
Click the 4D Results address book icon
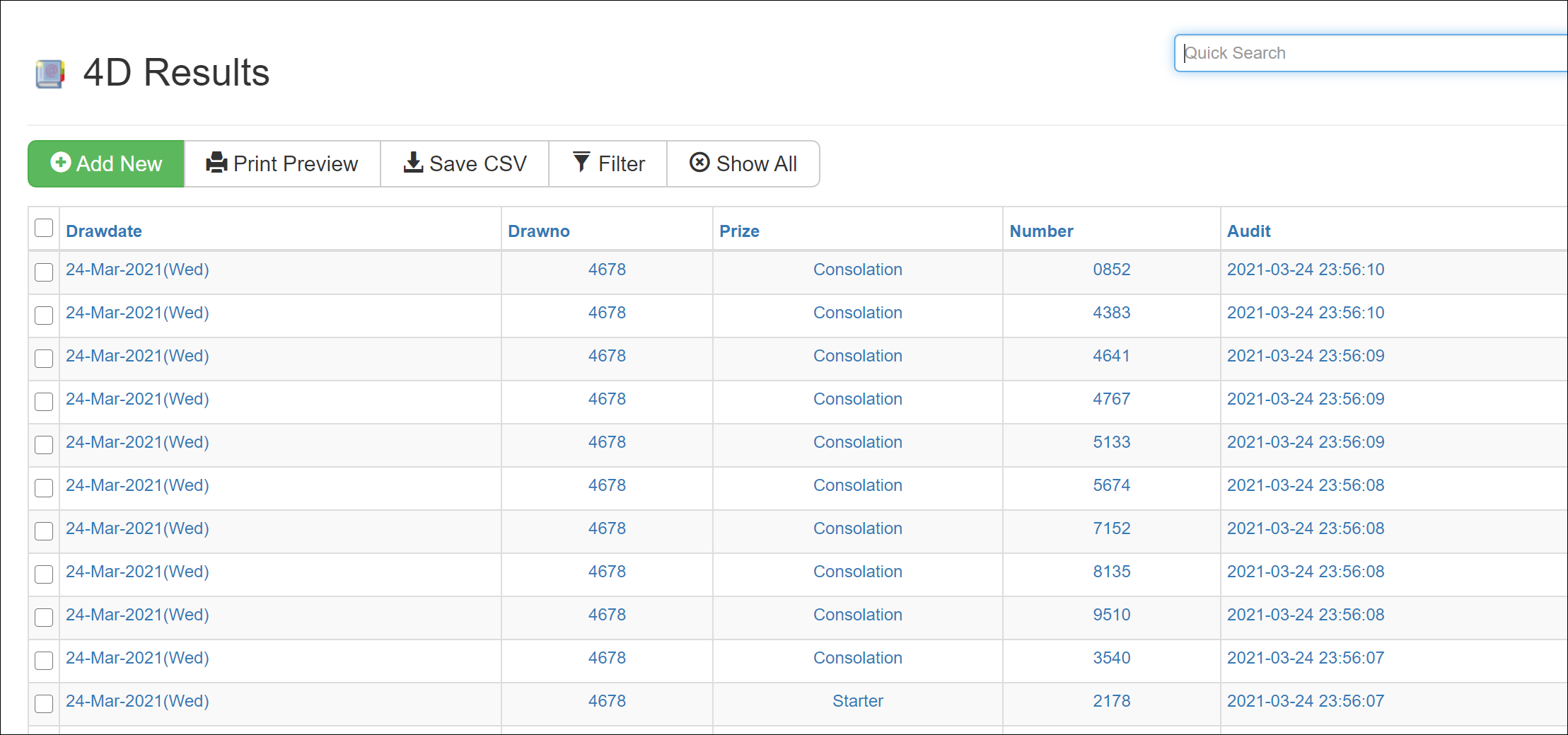pyautogui.click(x=50, y=74)
